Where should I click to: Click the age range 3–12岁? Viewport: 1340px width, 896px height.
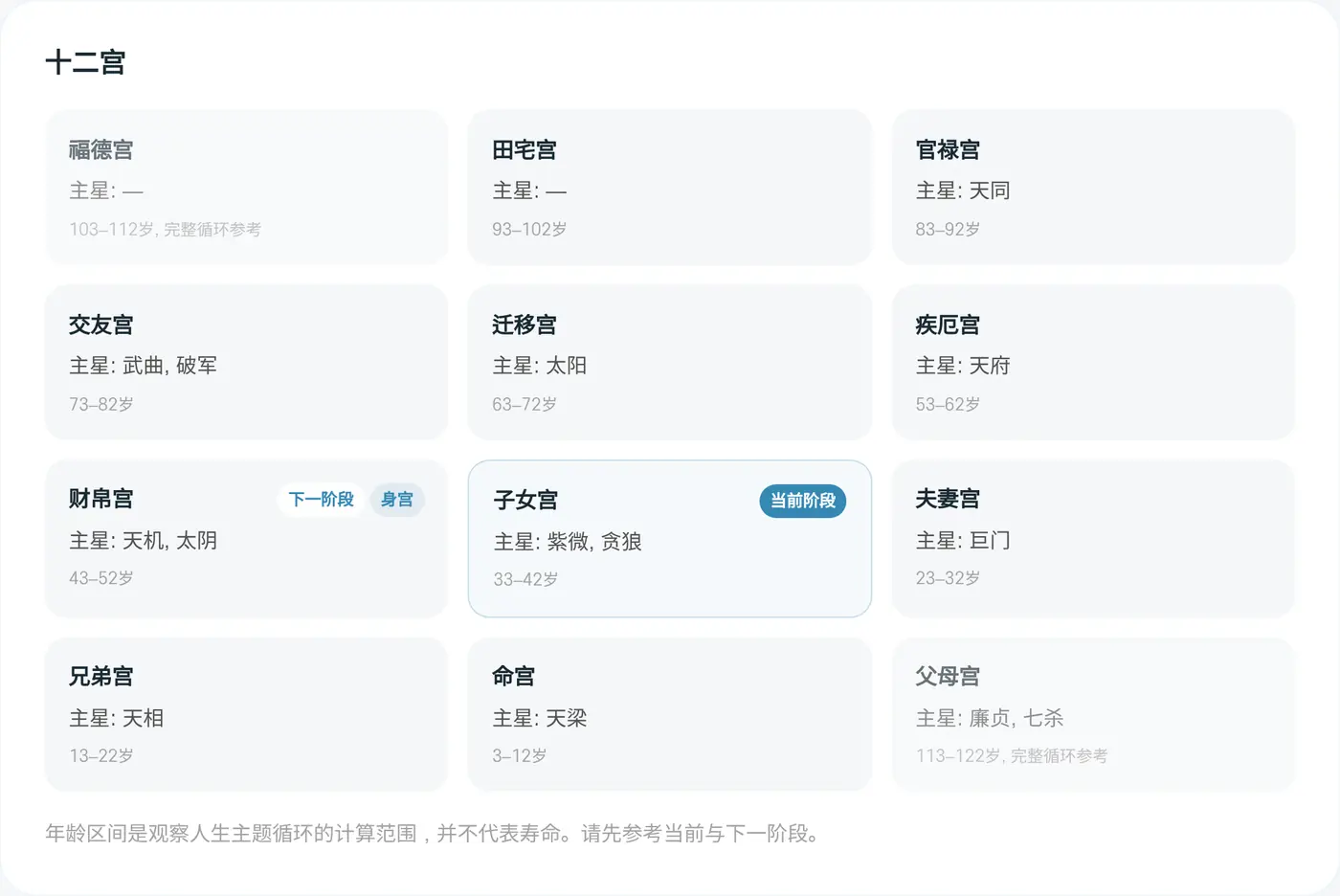[x=520, y=755]
